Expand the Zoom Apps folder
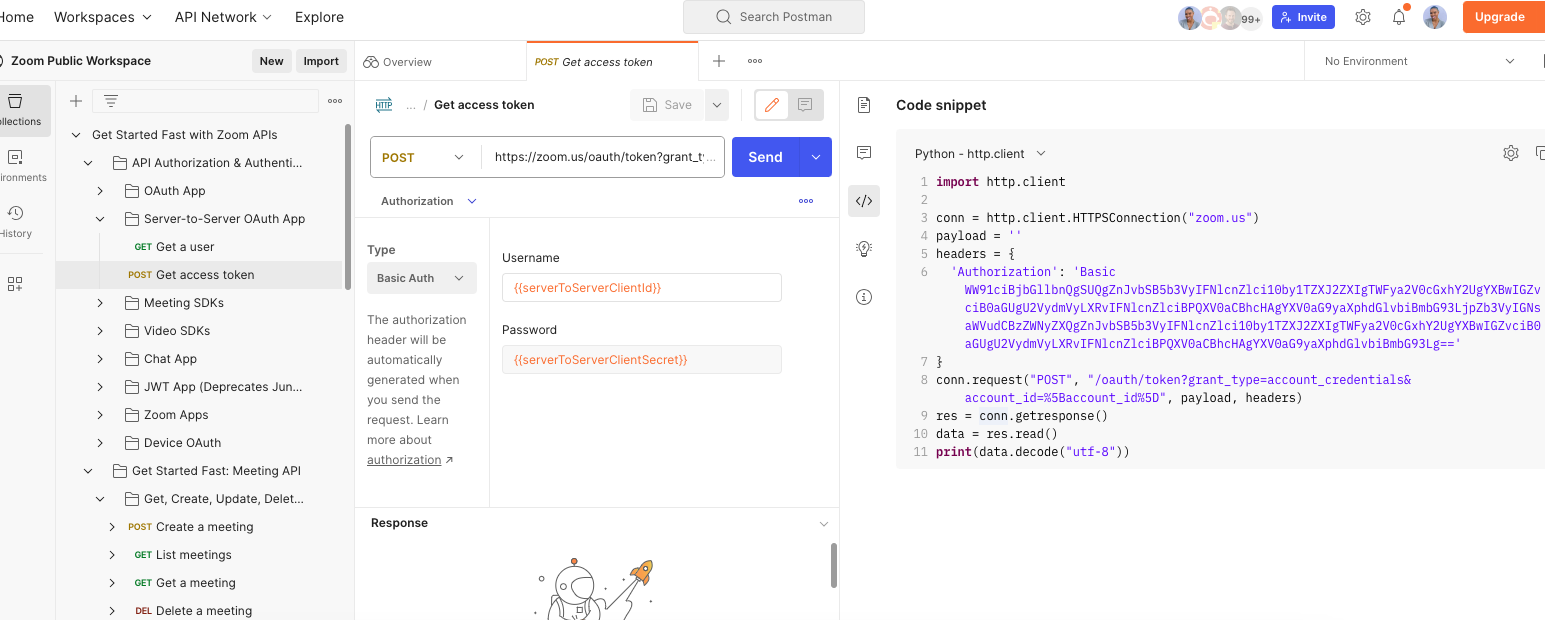The width and height of the screenshot is (1545, 620). (100, 415)
